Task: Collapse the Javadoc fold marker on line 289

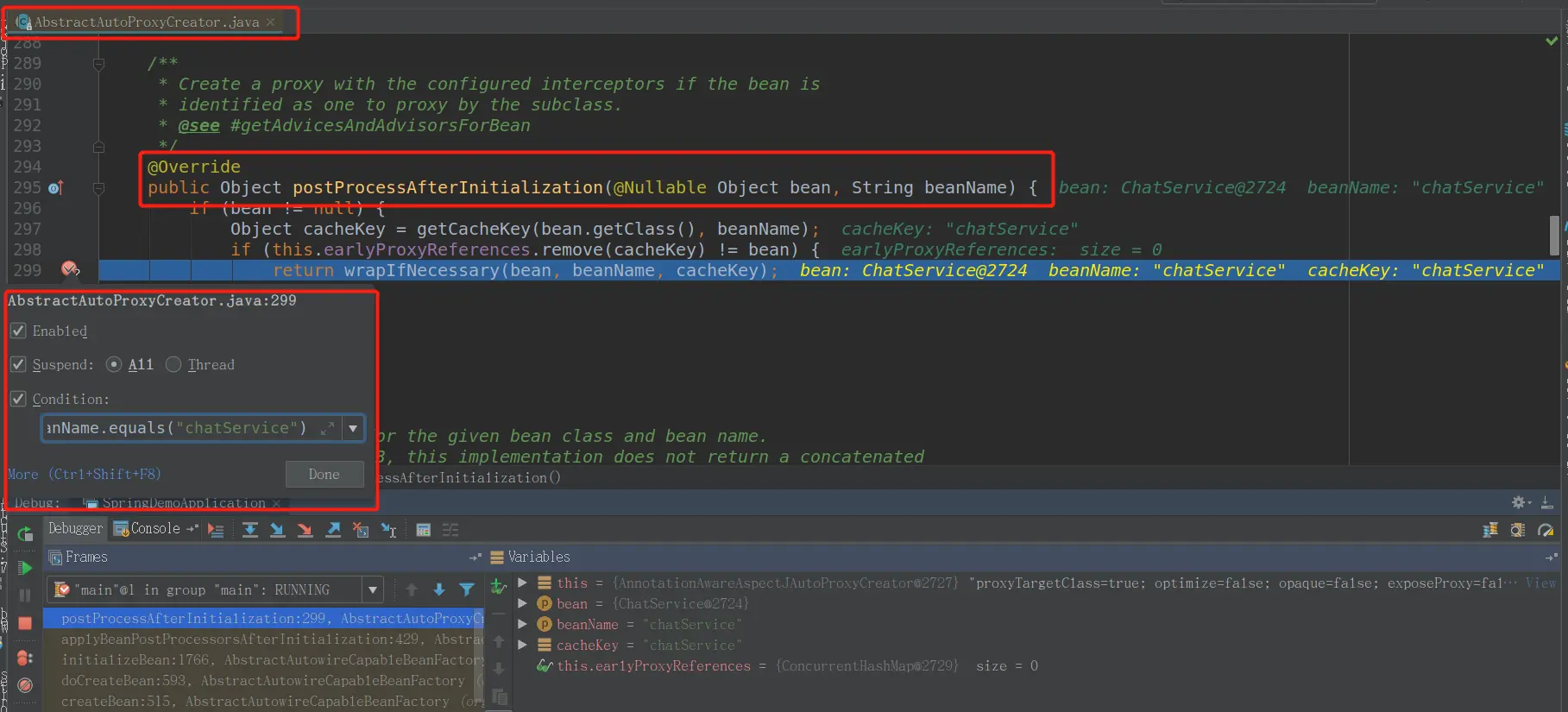Action: coord(98,63)
